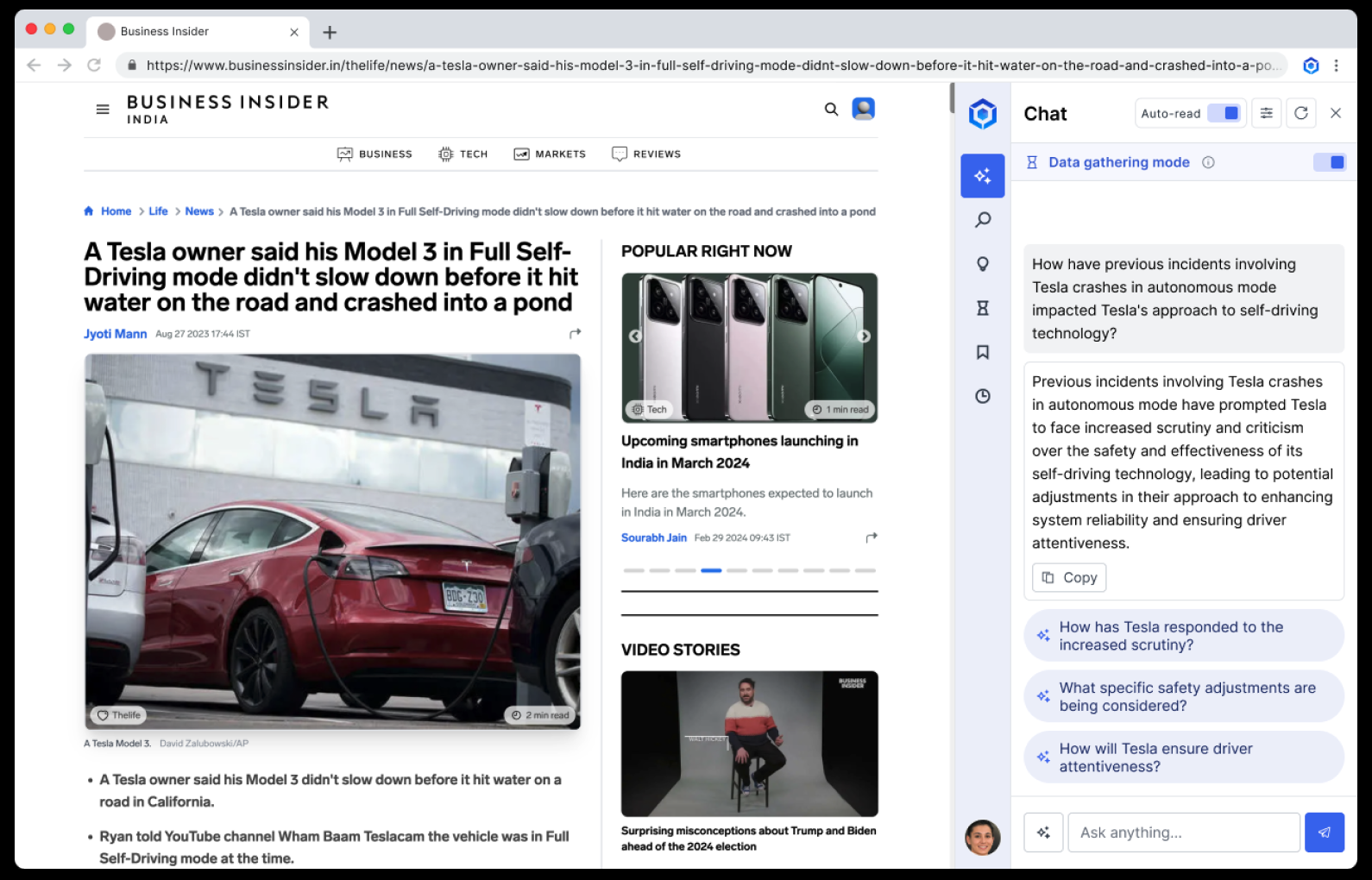The width and height of the screenshot is (1372, 880).
Task: Open the sidebar history clock icon
Action: pos(982,396)
